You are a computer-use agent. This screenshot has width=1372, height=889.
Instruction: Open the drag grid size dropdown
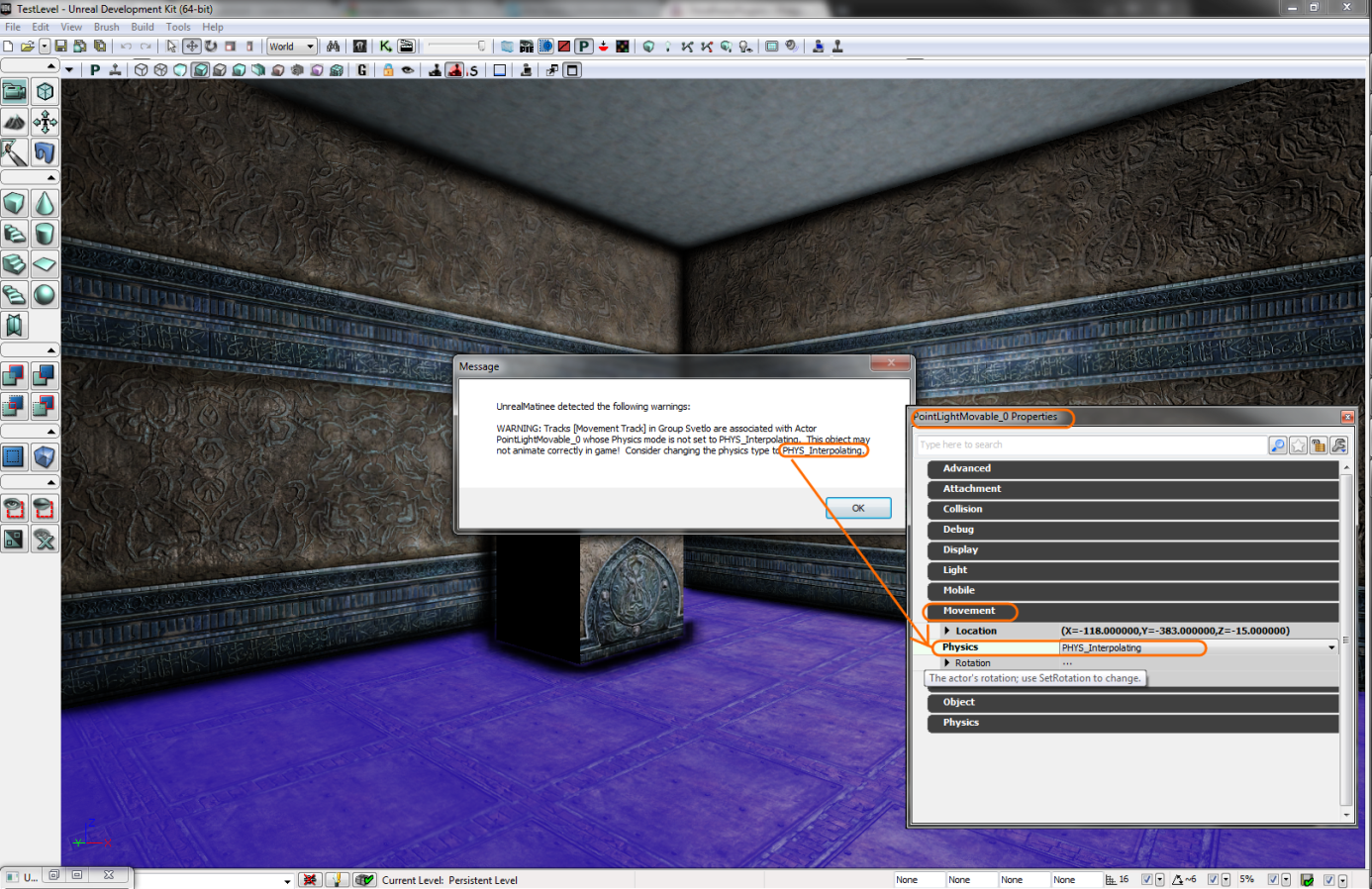(1159, 879)
